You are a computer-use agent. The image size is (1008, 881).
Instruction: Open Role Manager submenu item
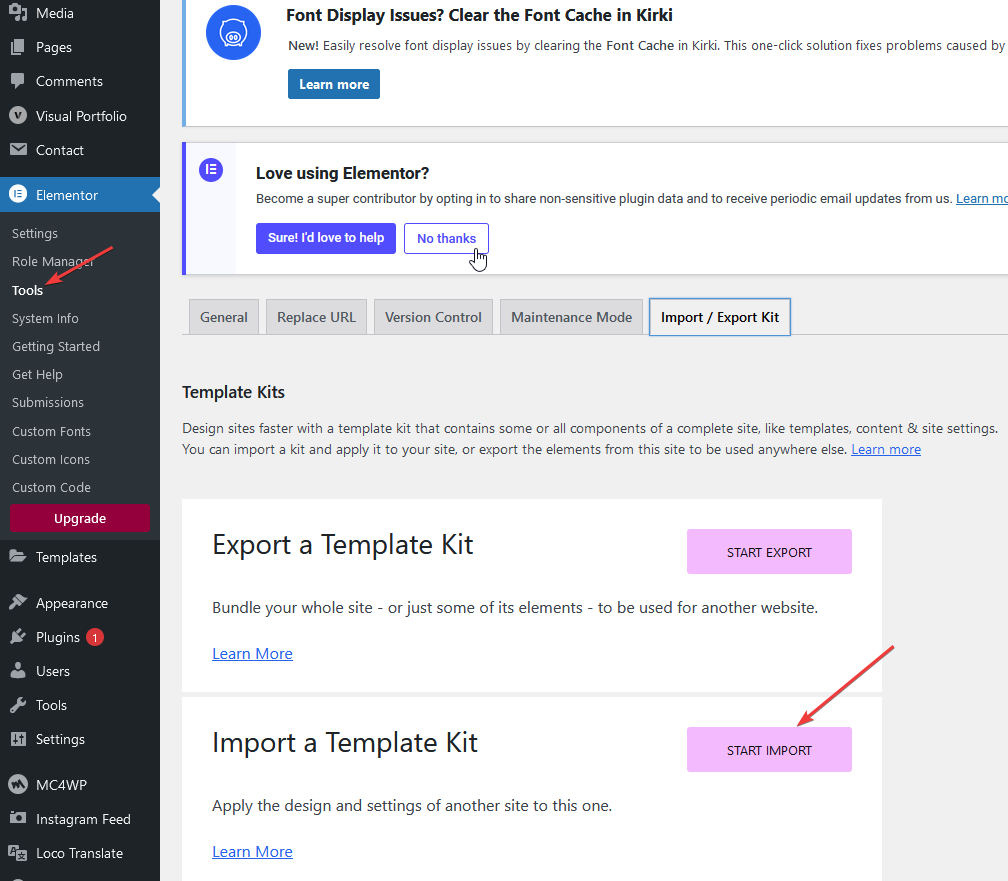pyautogui.click(x=53, y=261)
